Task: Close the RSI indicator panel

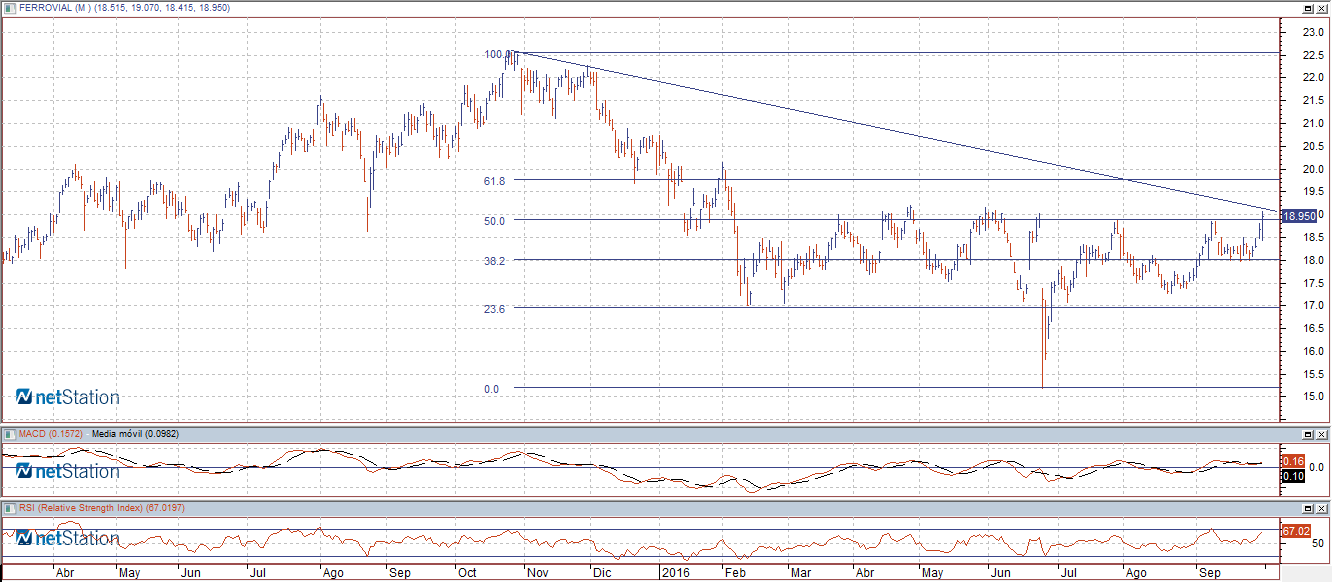Action: (1322, 509)
